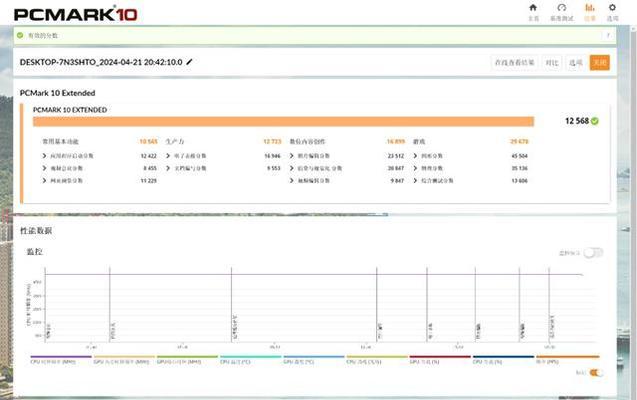This screenshot has height=400, width=637.
Task: Open the Home tab house icon
Action: click(x=533, y=7)
